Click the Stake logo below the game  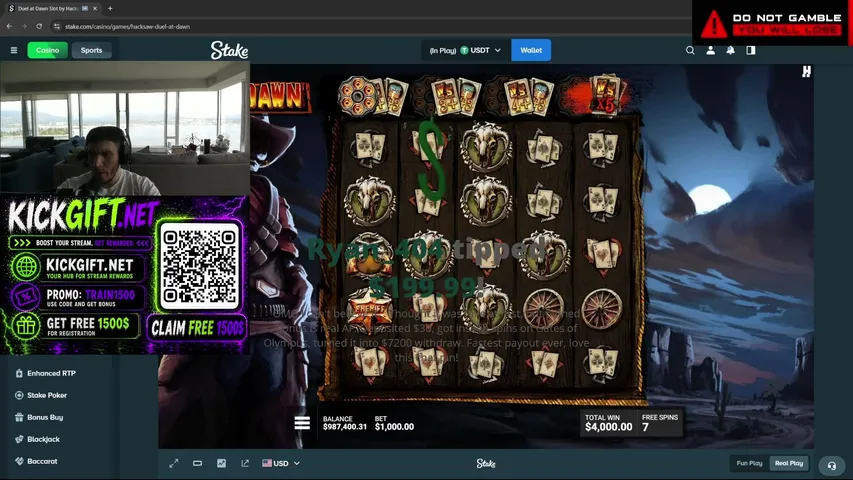486,463
